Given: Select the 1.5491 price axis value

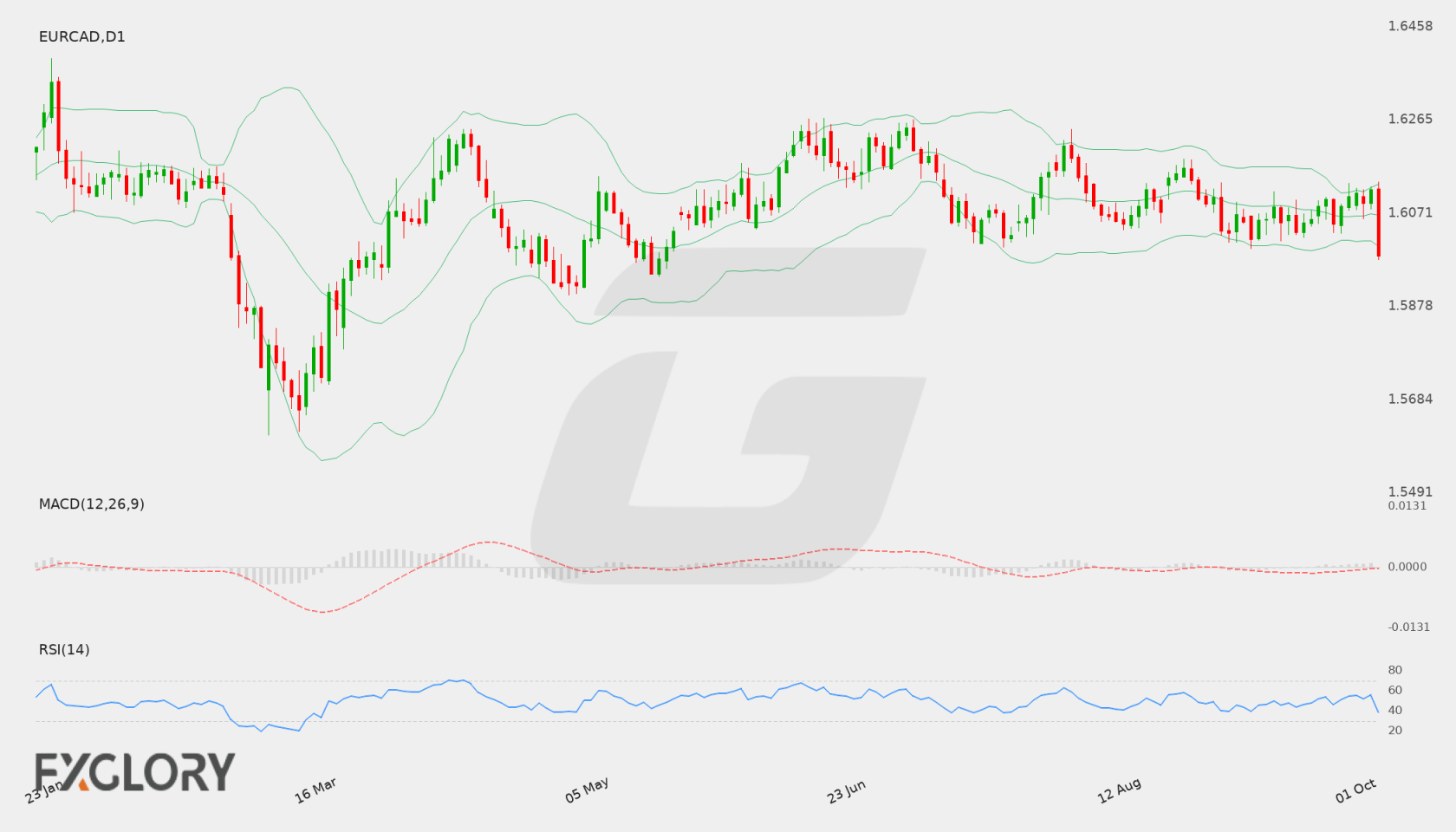Looking at the screenshot, I should [x=1410, y=491].
